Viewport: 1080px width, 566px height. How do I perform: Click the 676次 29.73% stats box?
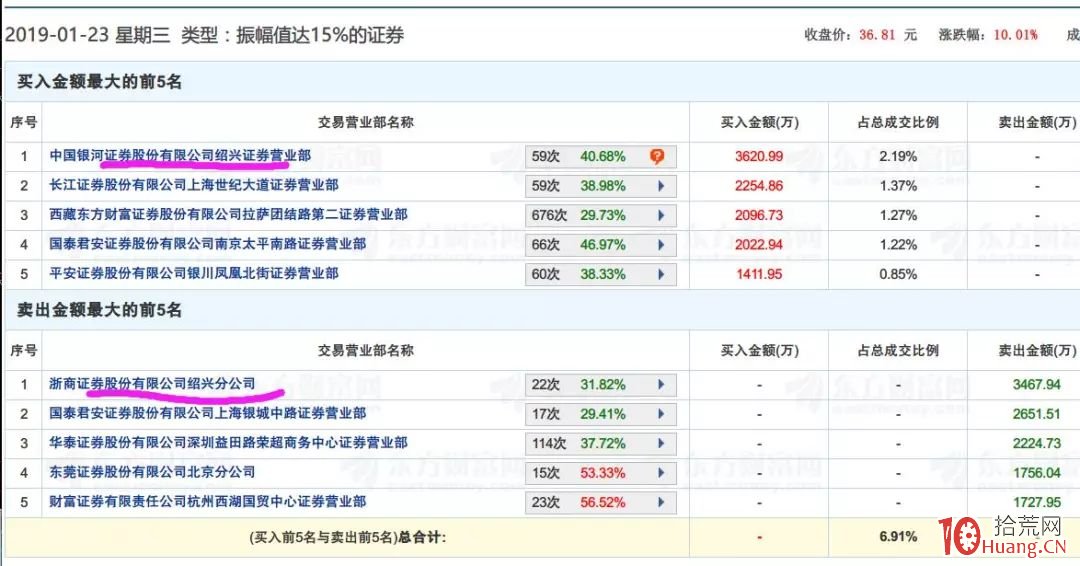[x=601, y=216]
